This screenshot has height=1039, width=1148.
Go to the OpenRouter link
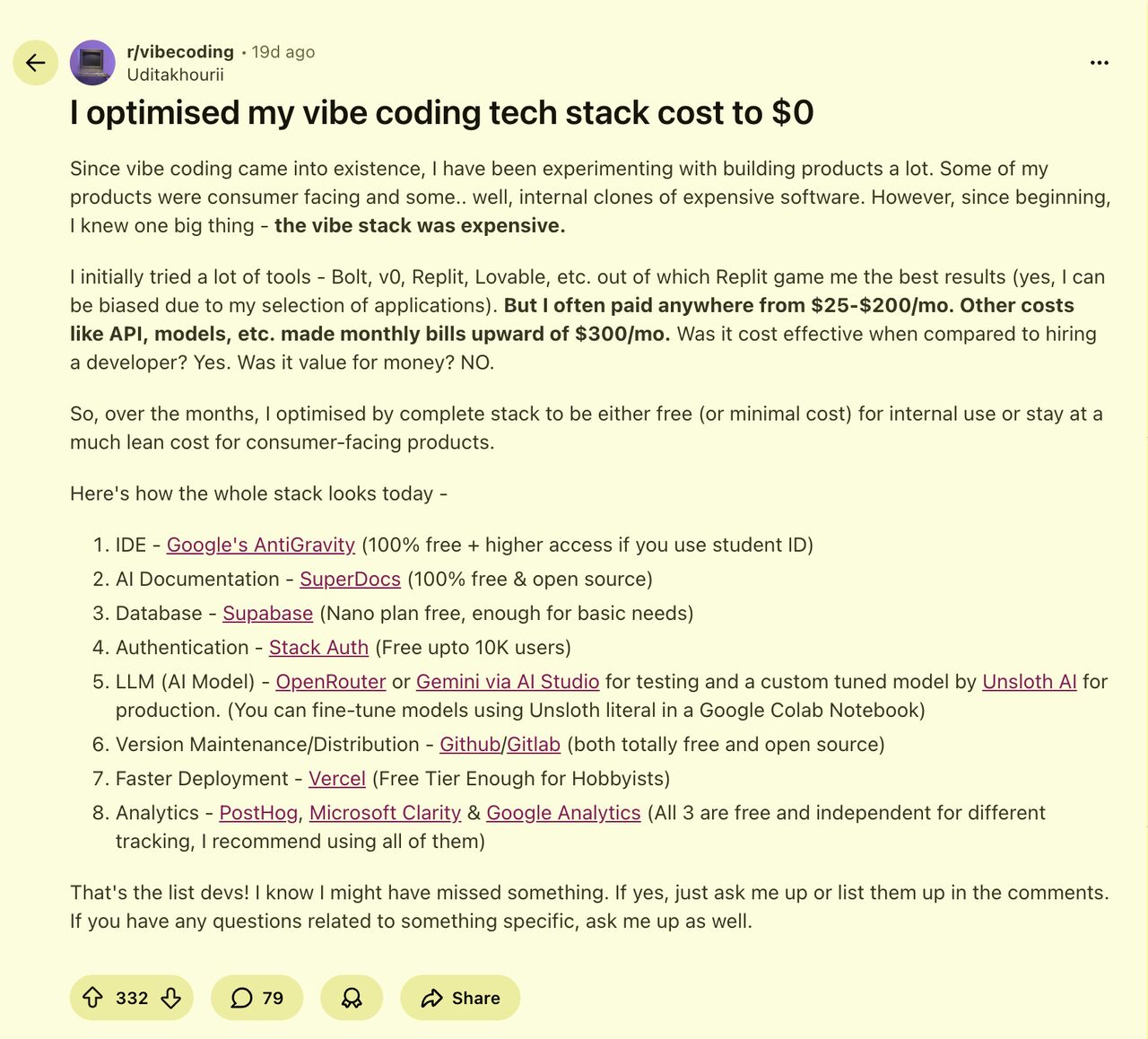(x=330, y=681)
